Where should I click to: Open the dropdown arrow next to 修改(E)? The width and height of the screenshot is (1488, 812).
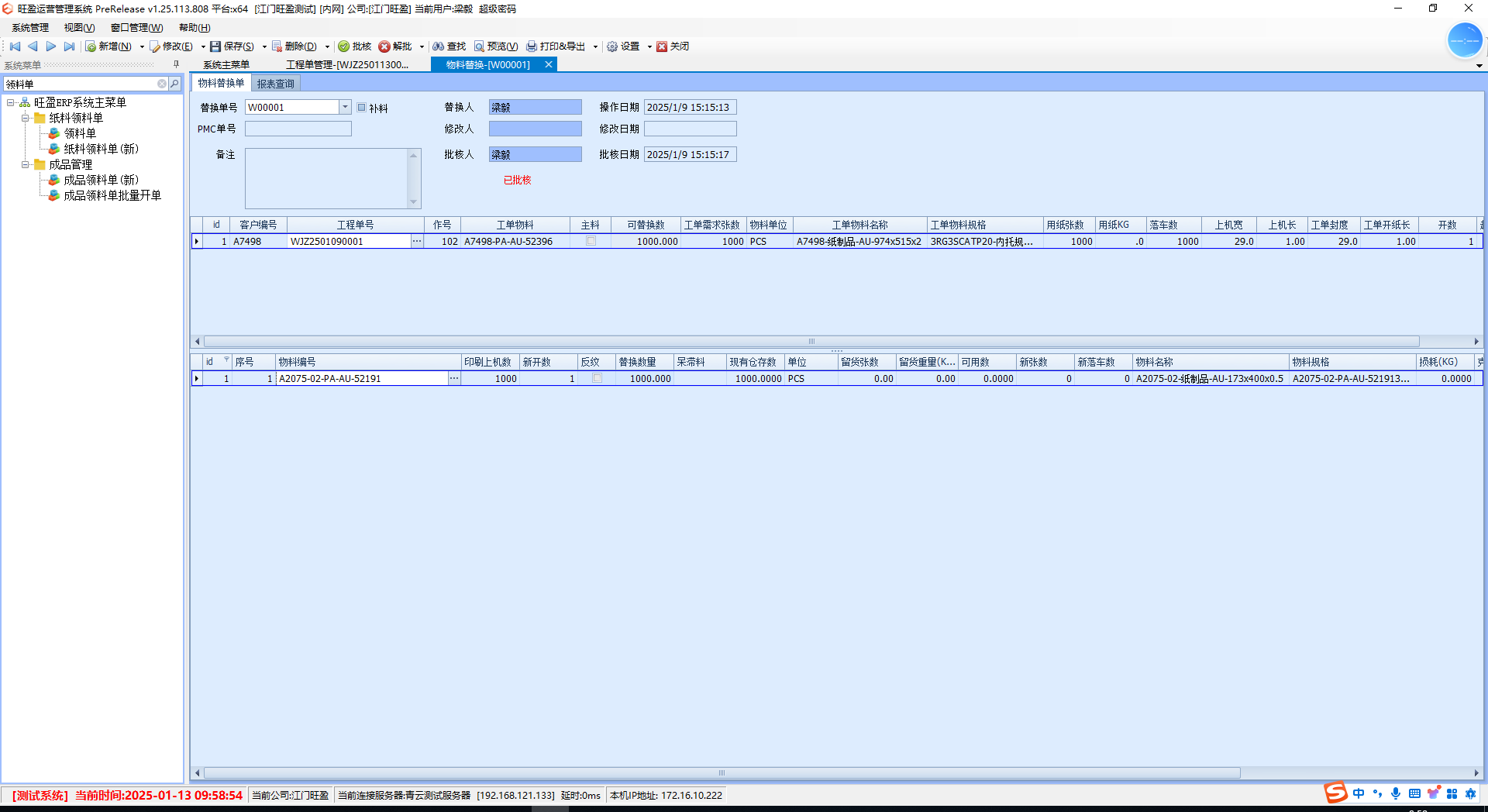[x=203, y=46]
